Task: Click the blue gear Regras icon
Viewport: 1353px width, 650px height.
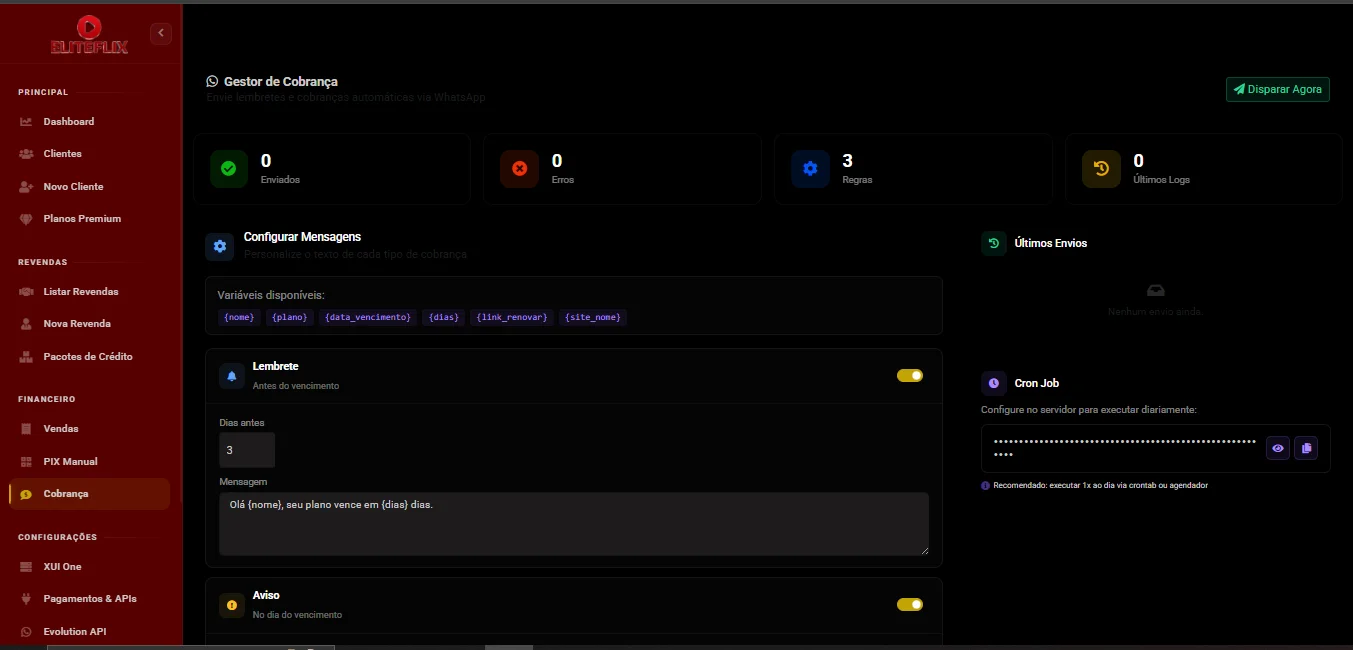Action: point(810,169)
